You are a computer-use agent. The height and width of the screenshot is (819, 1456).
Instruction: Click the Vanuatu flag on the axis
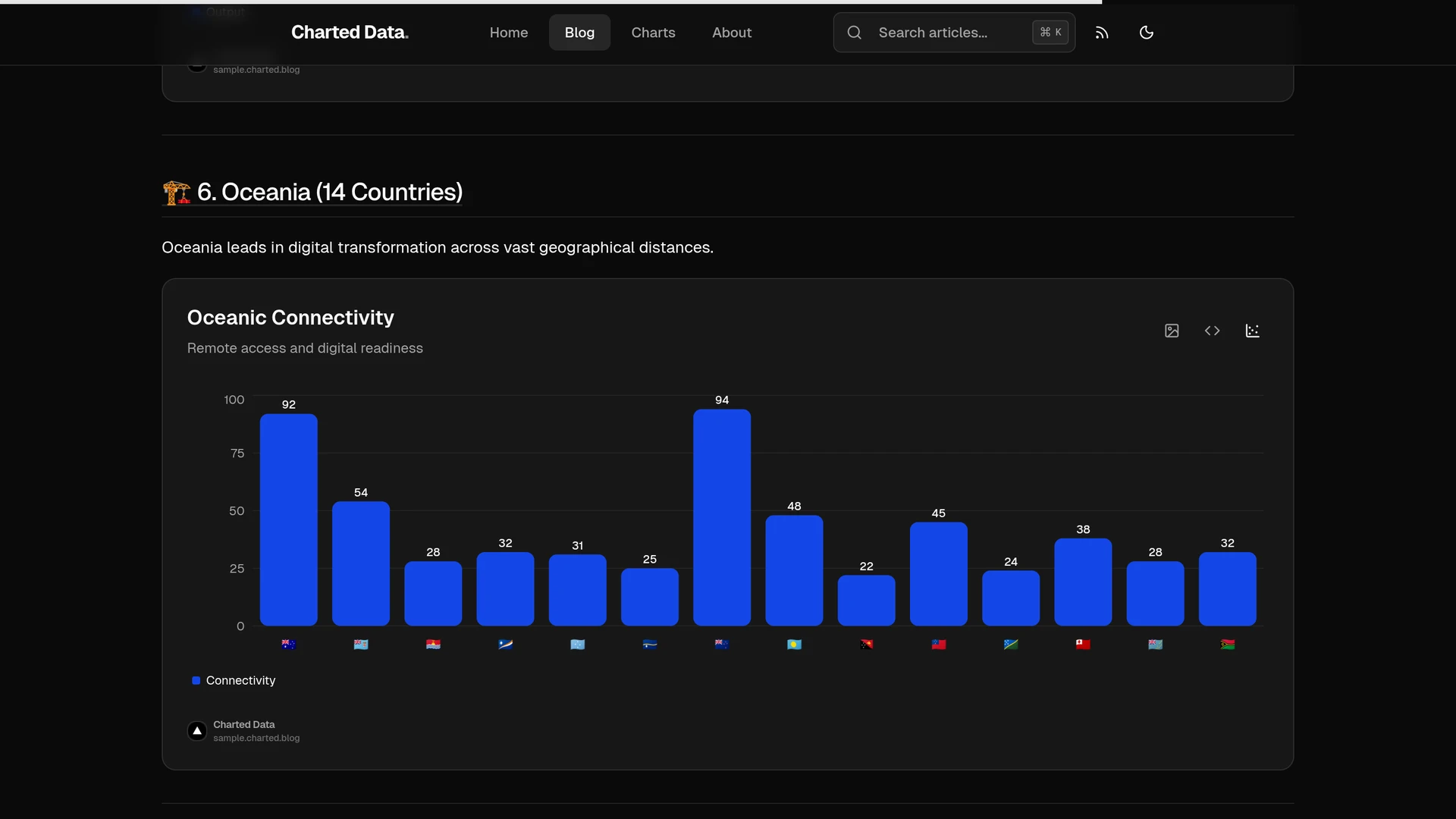(x=1228, y=645)
